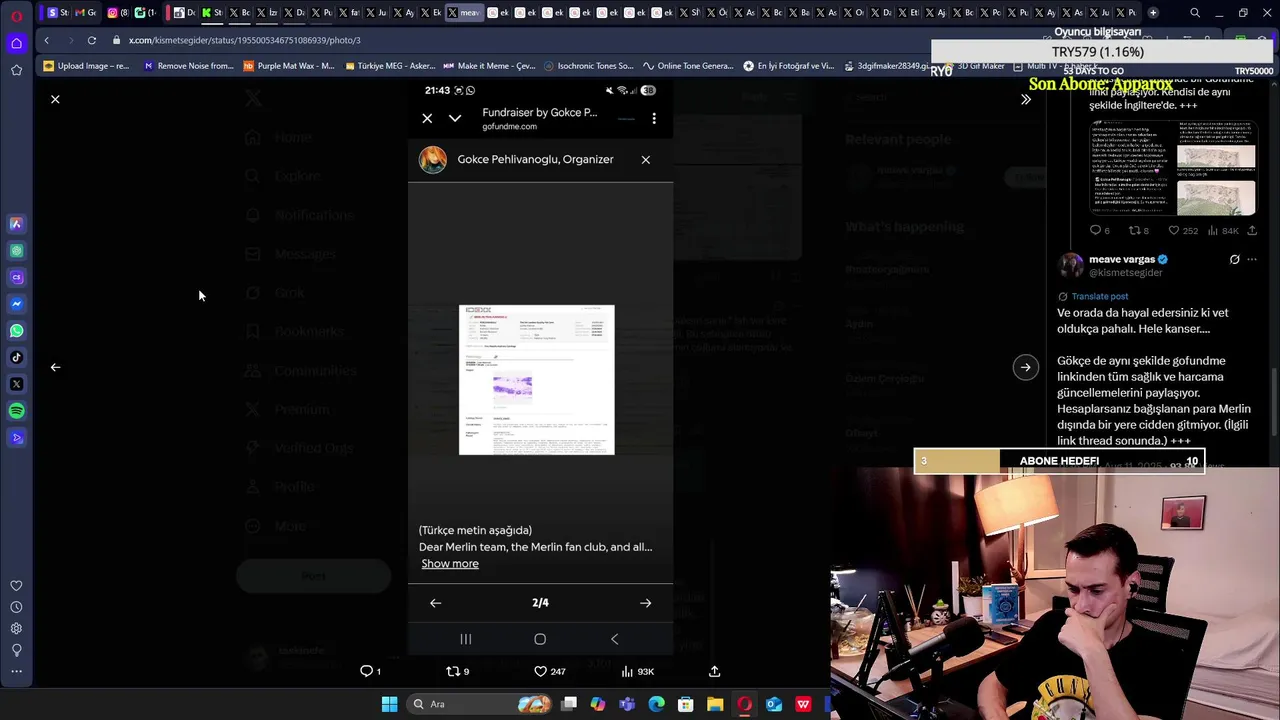This screenshot has height=720, width=1280.
Task: Open WhatsApp in the Opera sidebar
Action: [16, 330]
